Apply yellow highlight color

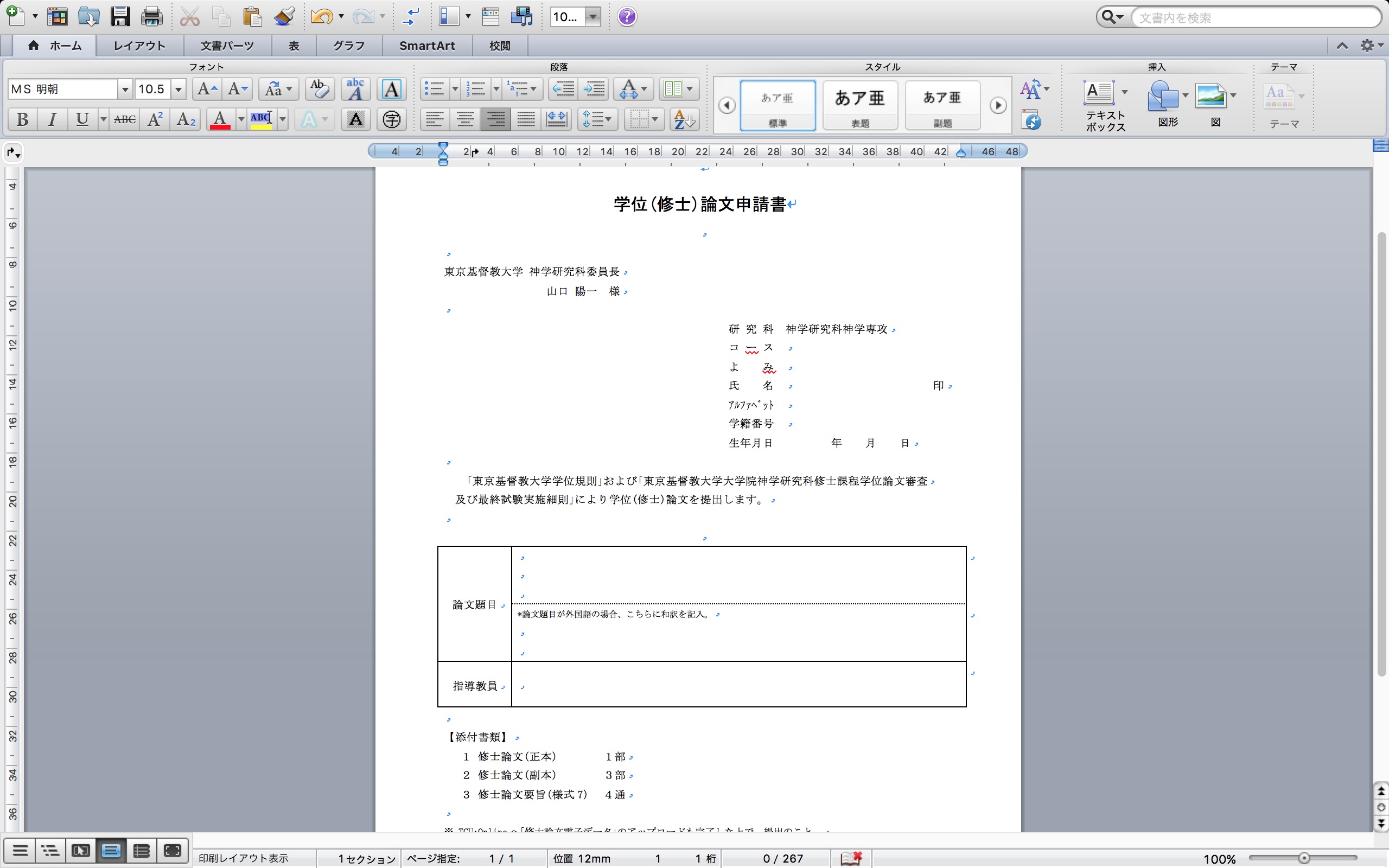[x=261, y=119]
